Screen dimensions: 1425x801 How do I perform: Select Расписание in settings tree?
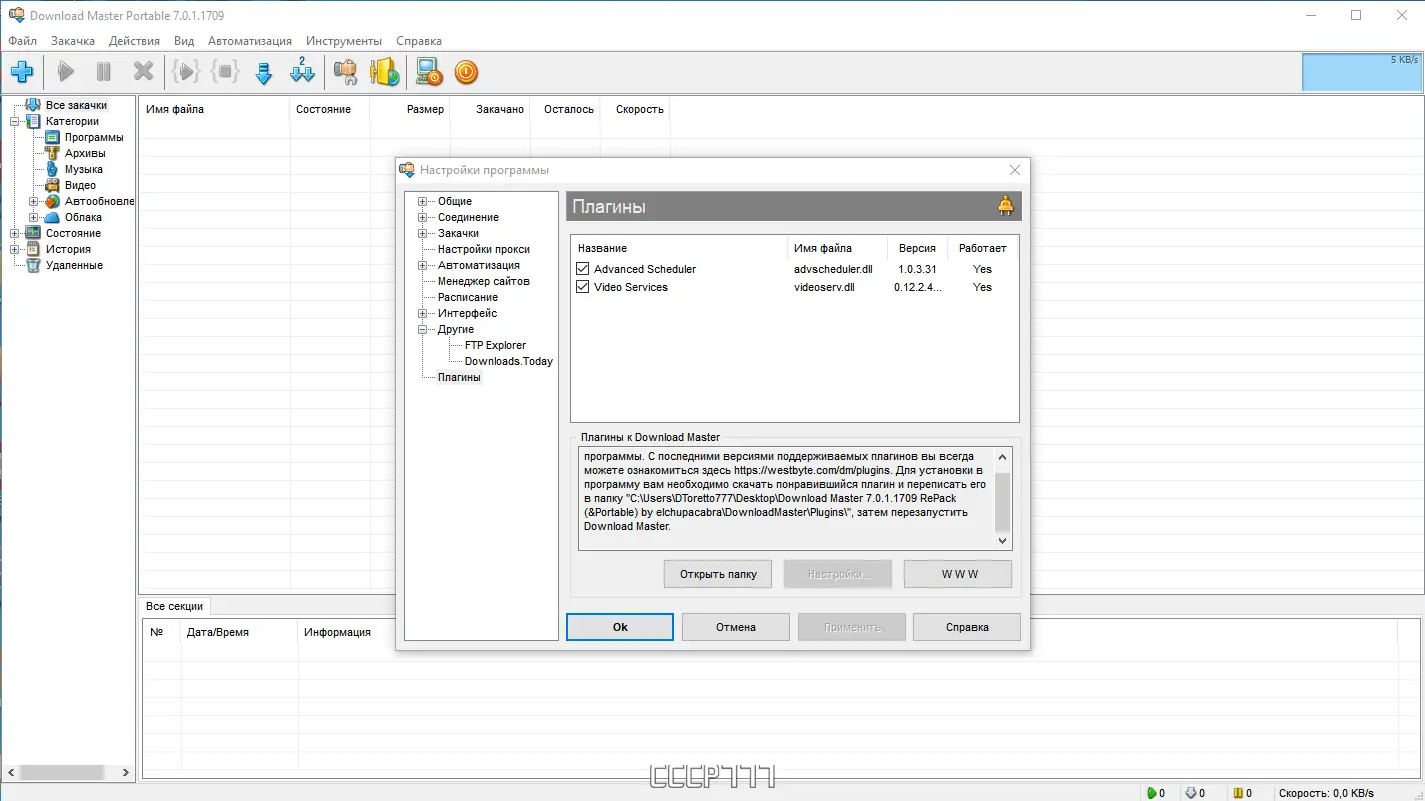[x=468, y=297]
